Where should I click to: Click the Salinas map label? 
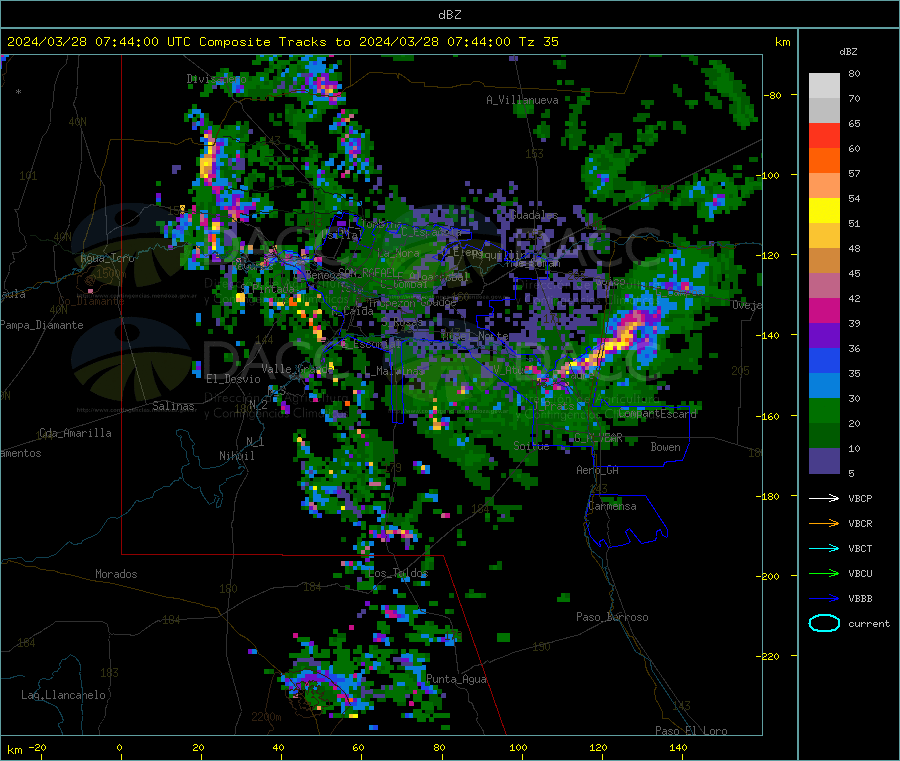[173, 406]
